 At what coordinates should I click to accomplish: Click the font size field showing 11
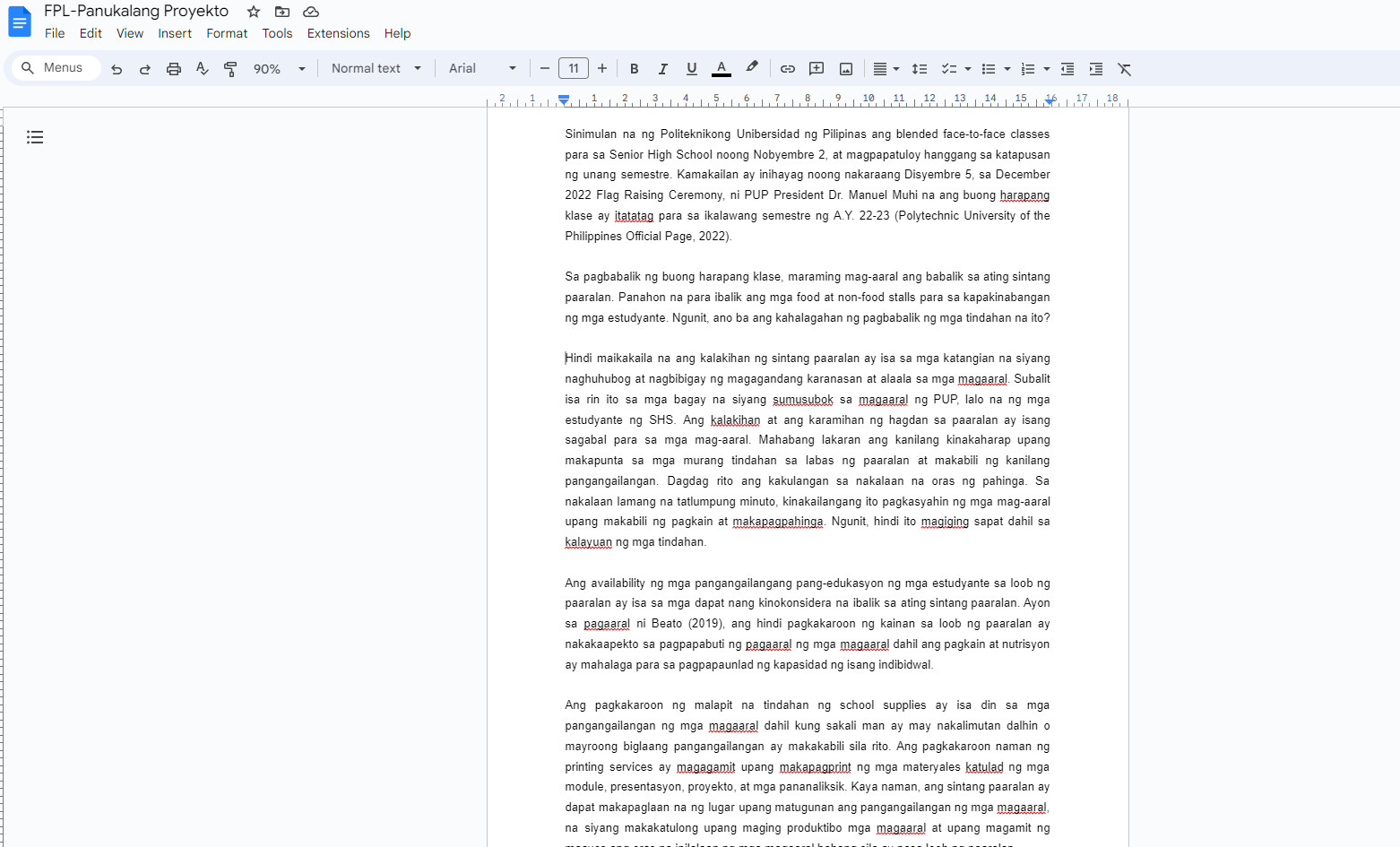[x=574, y=69]
